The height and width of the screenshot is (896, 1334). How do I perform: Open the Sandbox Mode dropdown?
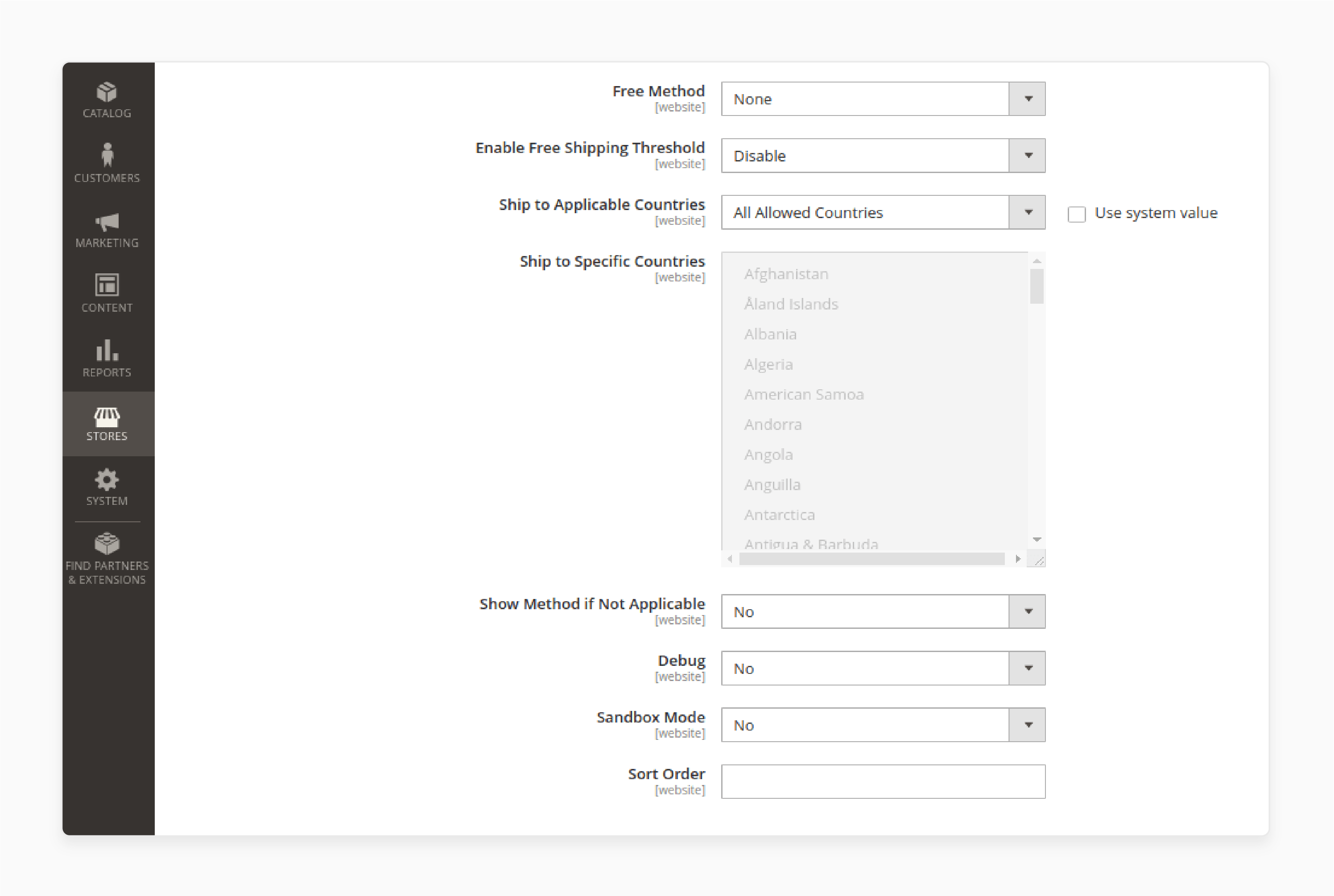883,725
